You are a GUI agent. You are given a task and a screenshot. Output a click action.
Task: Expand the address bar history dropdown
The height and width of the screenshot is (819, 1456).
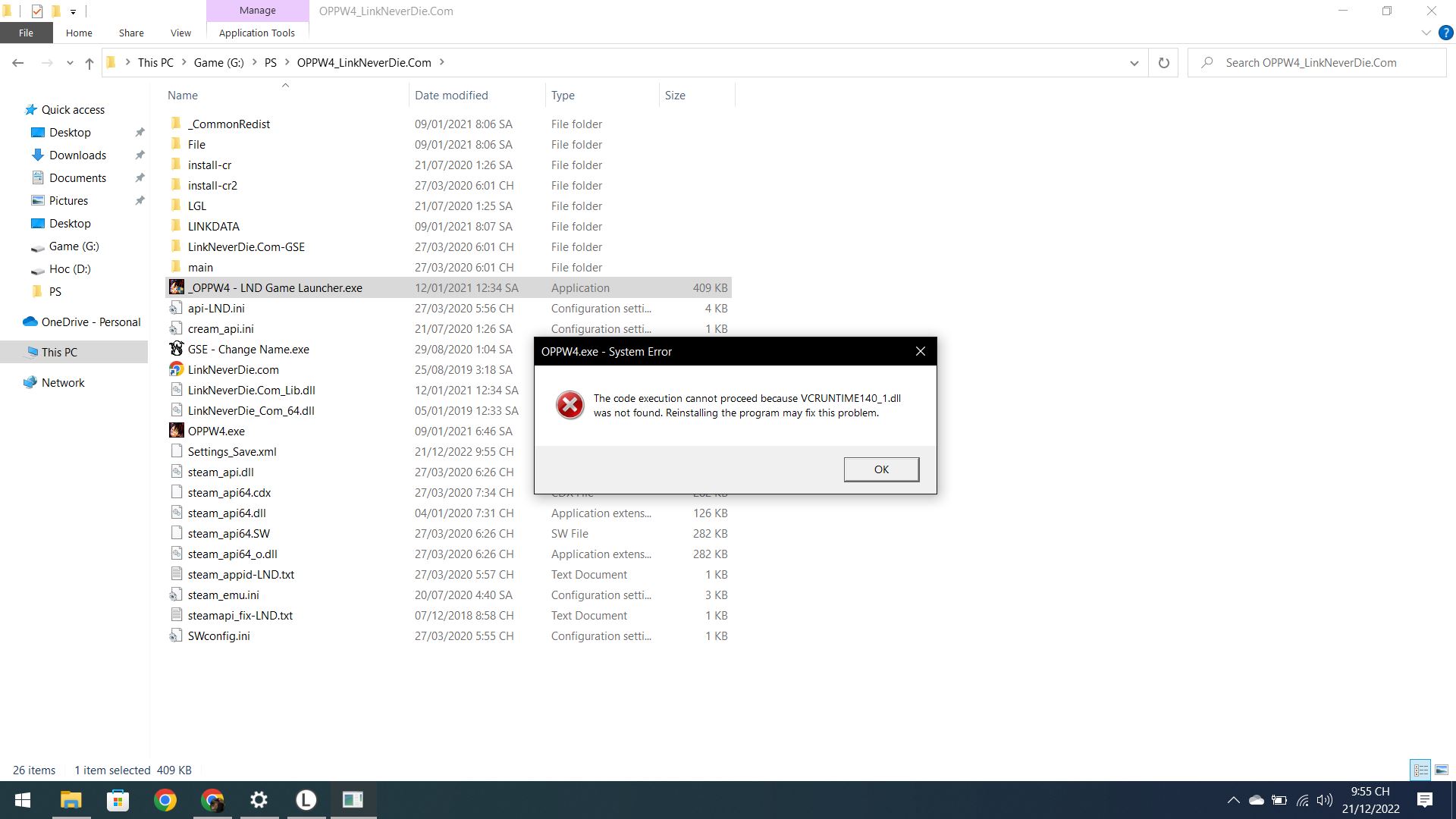point(1134,63)
